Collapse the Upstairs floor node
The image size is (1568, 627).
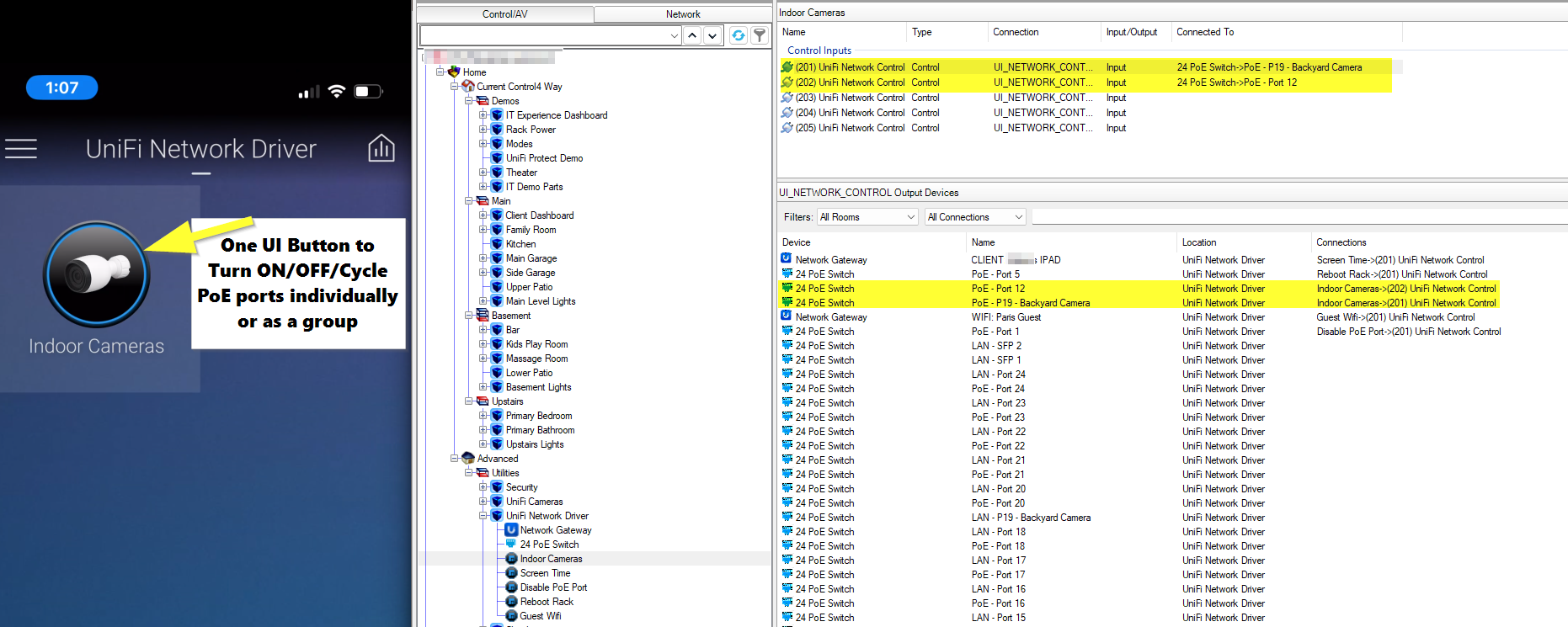click(468, 401)
